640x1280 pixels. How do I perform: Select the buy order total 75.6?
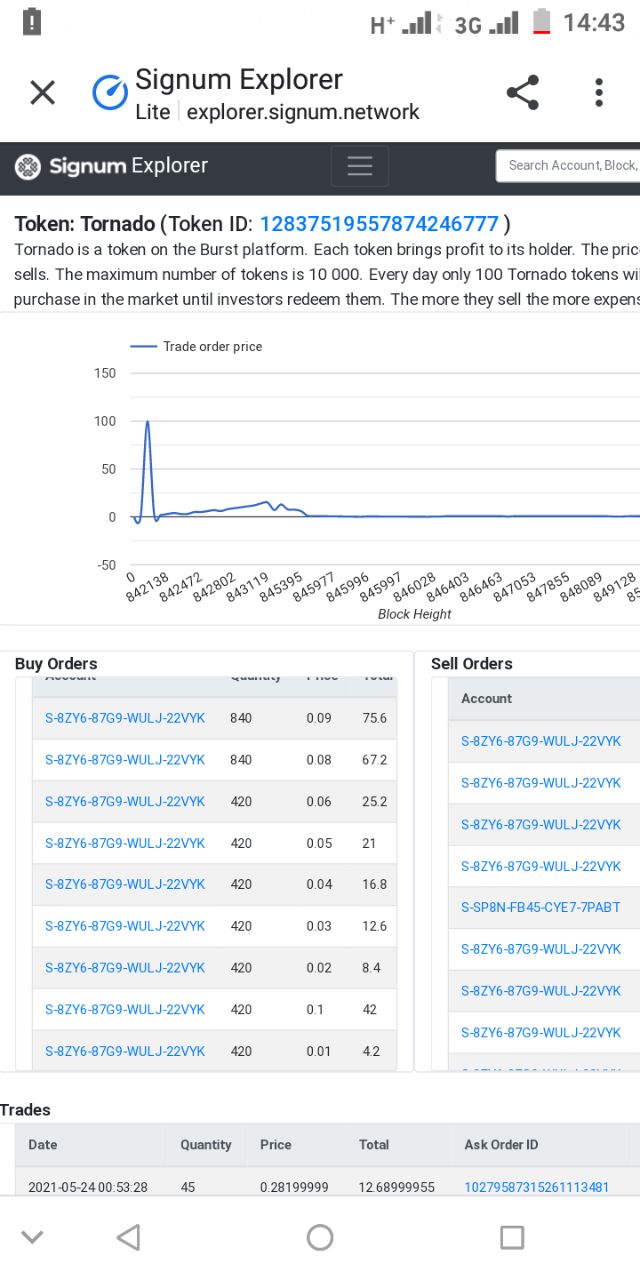(x=375, y=718)
